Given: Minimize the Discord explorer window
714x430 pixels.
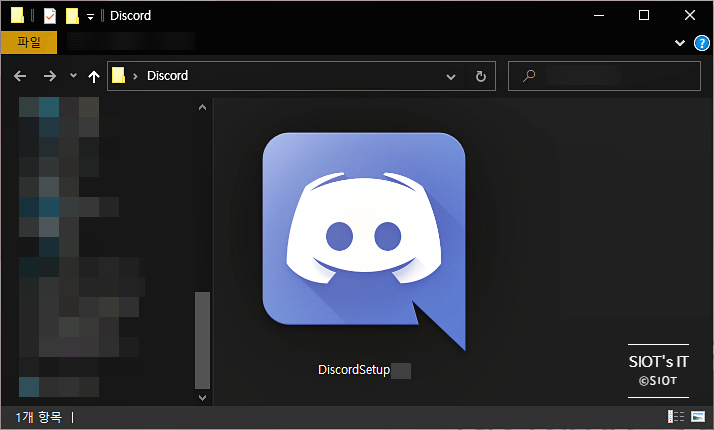Looking at the screenshot, I should pos(599,15).
